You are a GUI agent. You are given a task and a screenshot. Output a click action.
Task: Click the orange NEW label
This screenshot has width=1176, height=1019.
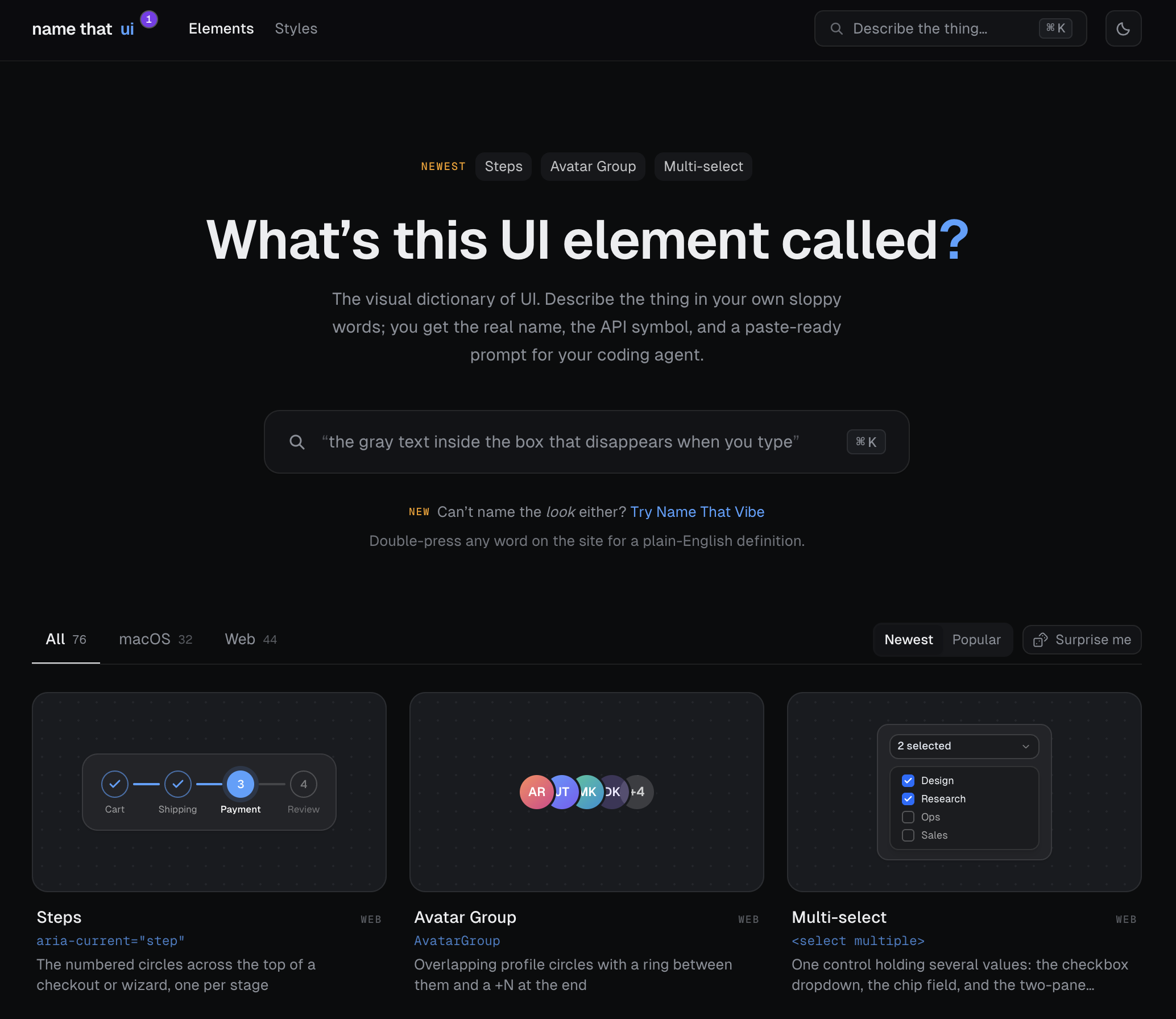click(419, 512)
